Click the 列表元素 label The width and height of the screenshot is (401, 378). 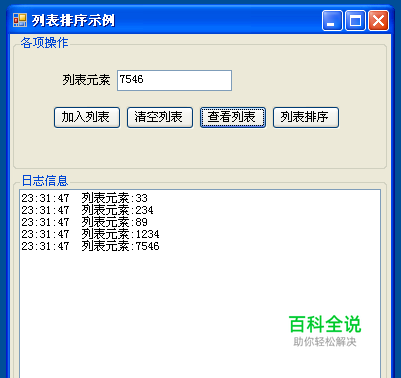[86, 80]
